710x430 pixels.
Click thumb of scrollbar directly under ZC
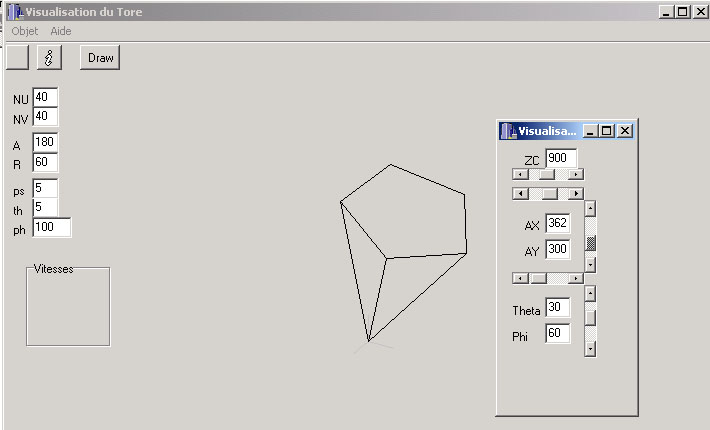click(x=547, y=174)
